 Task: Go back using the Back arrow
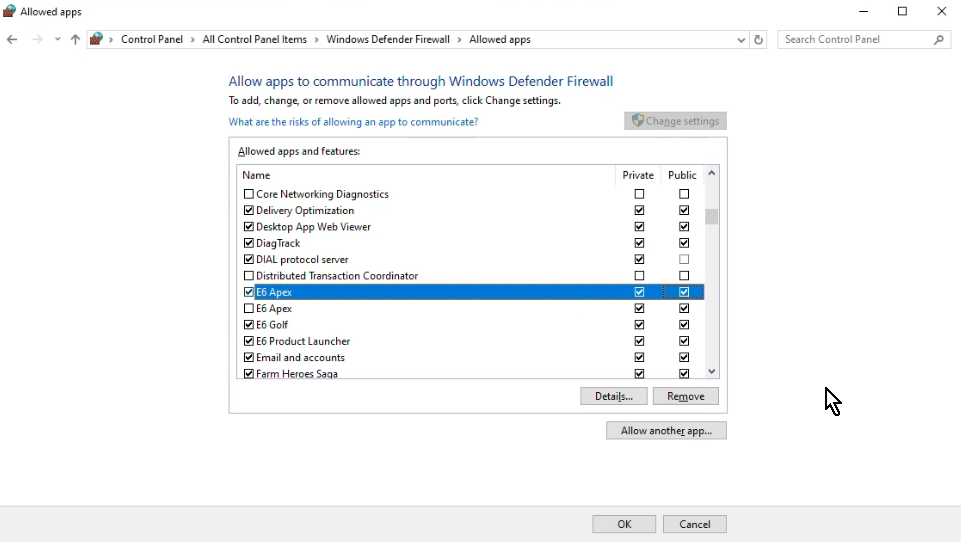[x=12, y=39]
